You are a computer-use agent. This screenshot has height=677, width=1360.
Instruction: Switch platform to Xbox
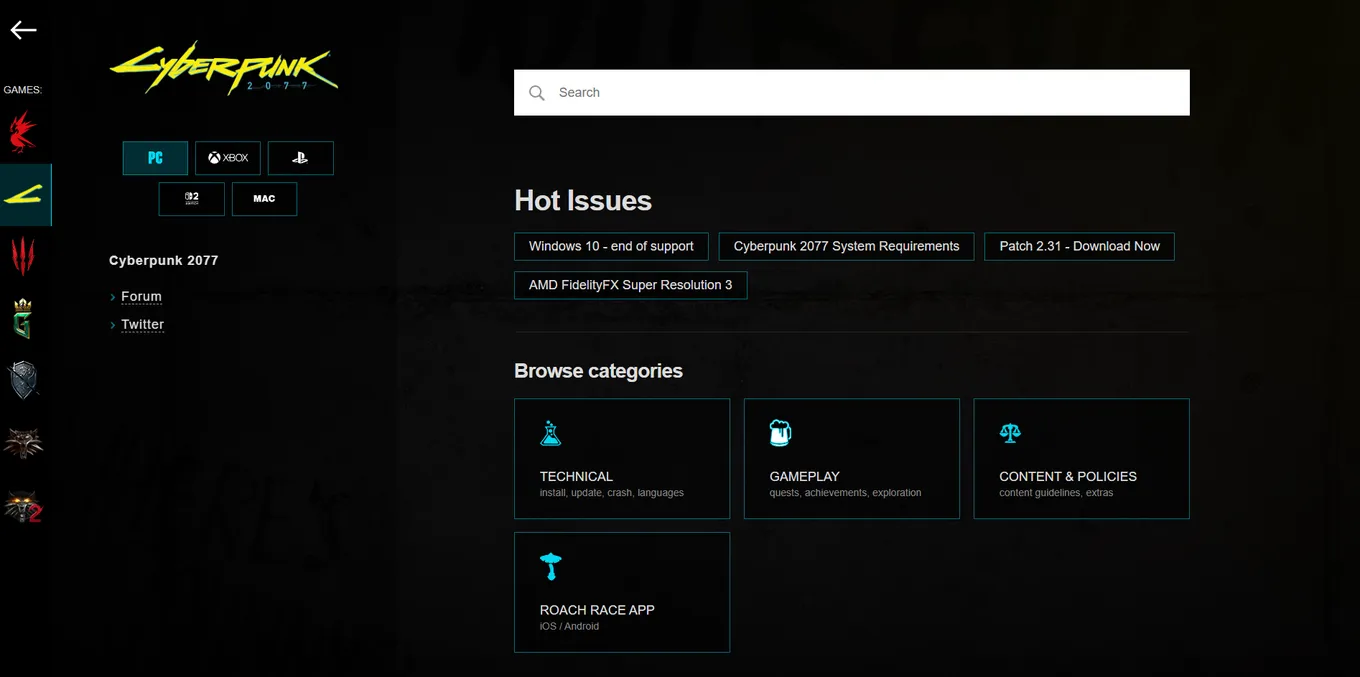[228, 158]
